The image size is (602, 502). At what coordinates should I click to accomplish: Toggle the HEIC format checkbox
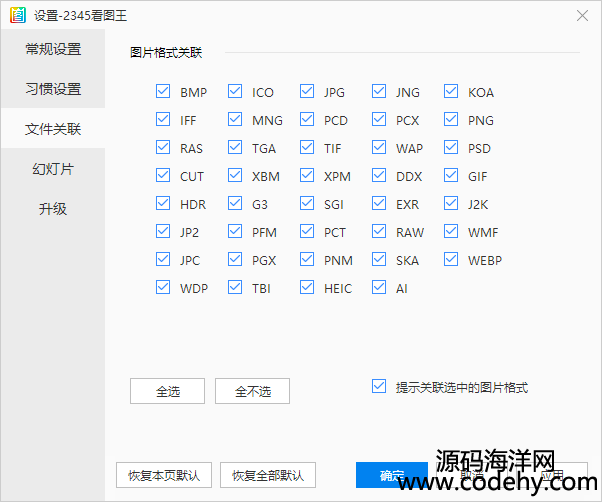click(307, 288)
